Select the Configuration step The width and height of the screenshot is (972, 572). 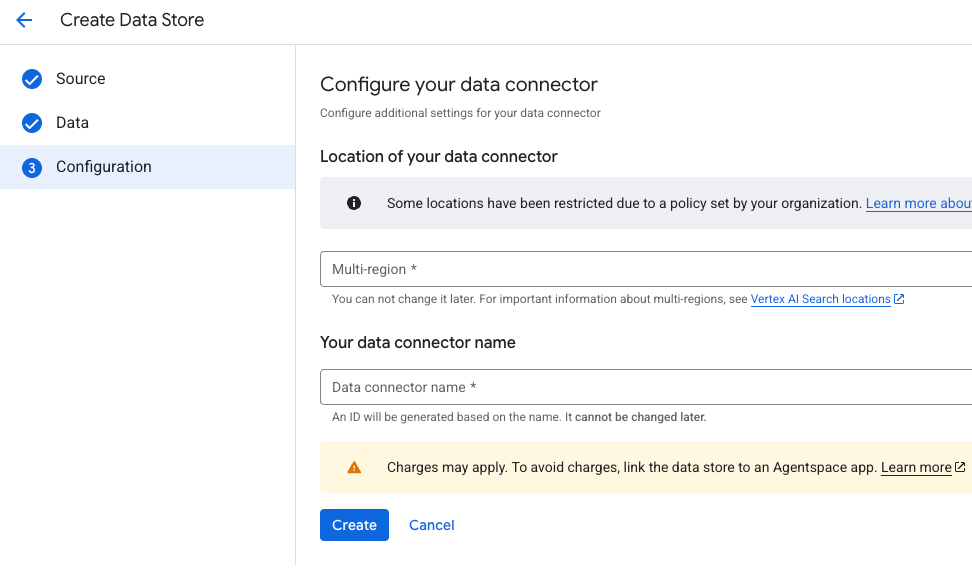pos(104,167)
